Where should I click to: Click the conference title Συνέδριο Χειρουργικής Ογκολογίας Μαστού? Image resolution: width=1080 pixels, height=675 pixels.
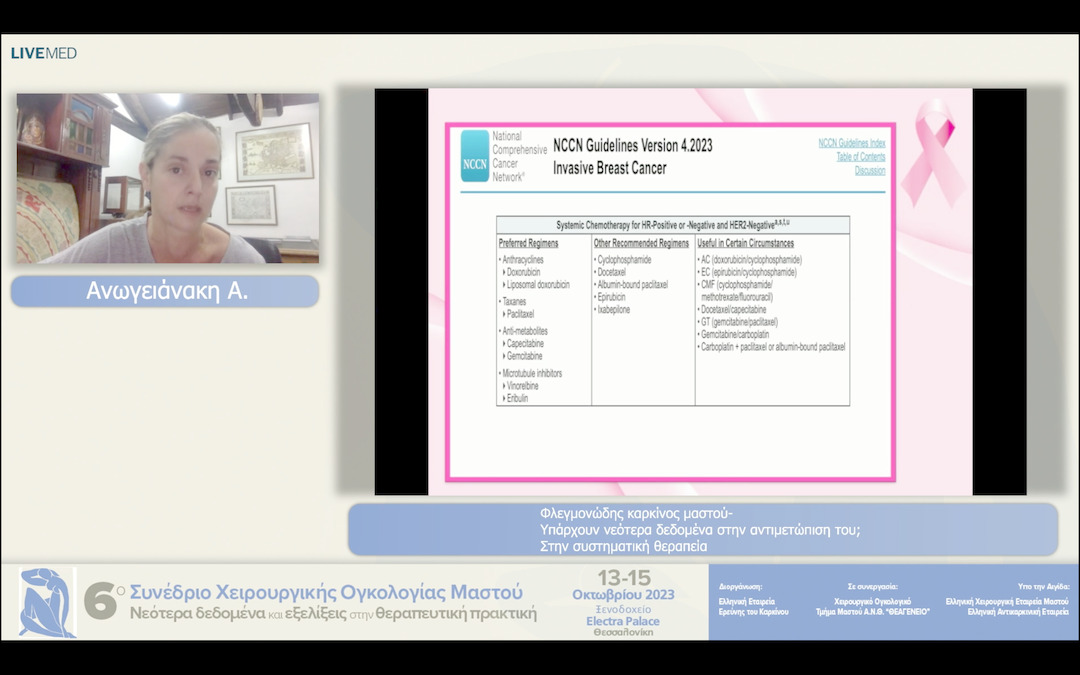pyautogui.click(x=326, y=591)
